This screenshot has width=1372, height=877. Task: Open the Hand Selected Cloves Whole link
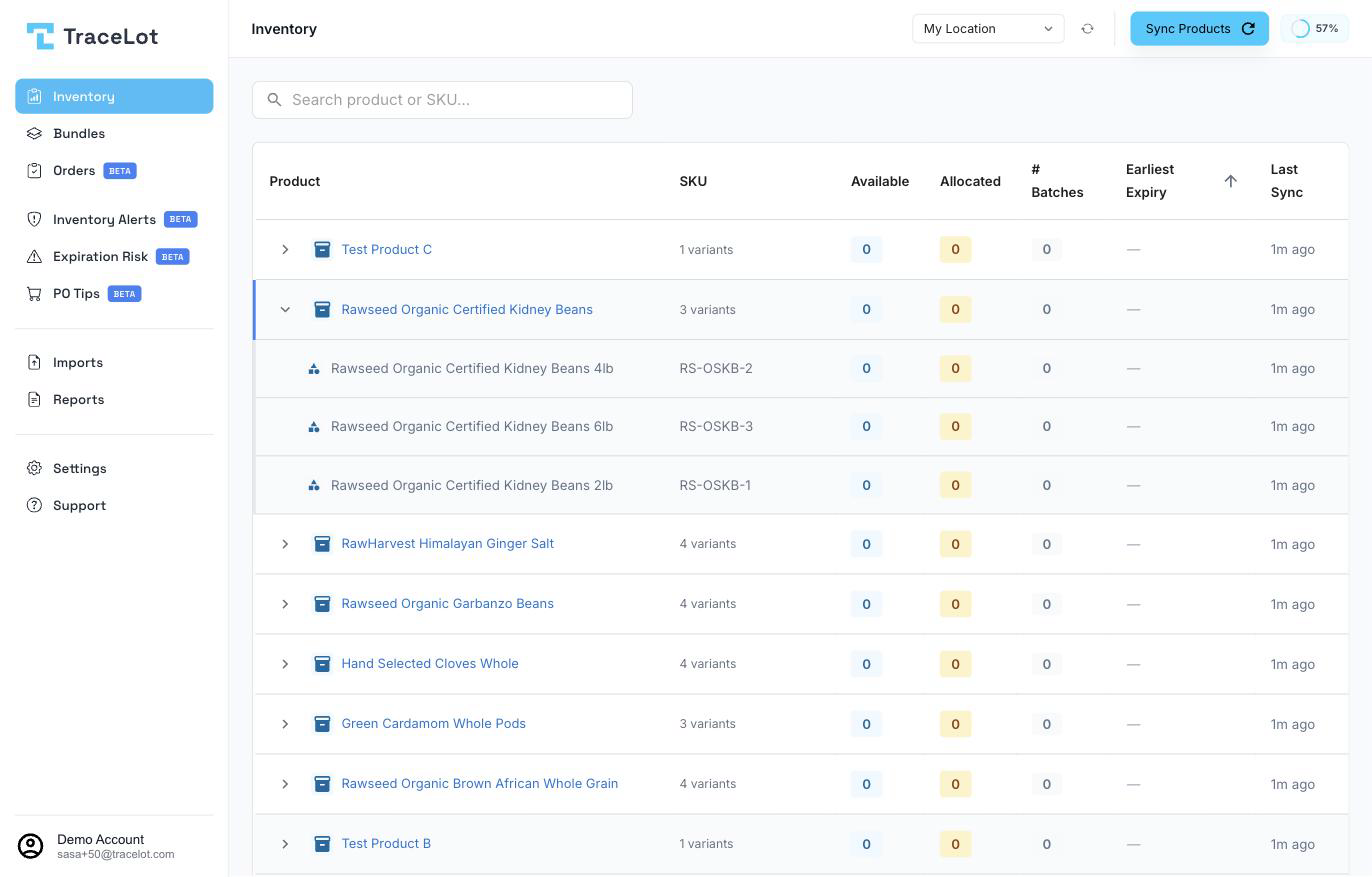click(x=430, y=663)
